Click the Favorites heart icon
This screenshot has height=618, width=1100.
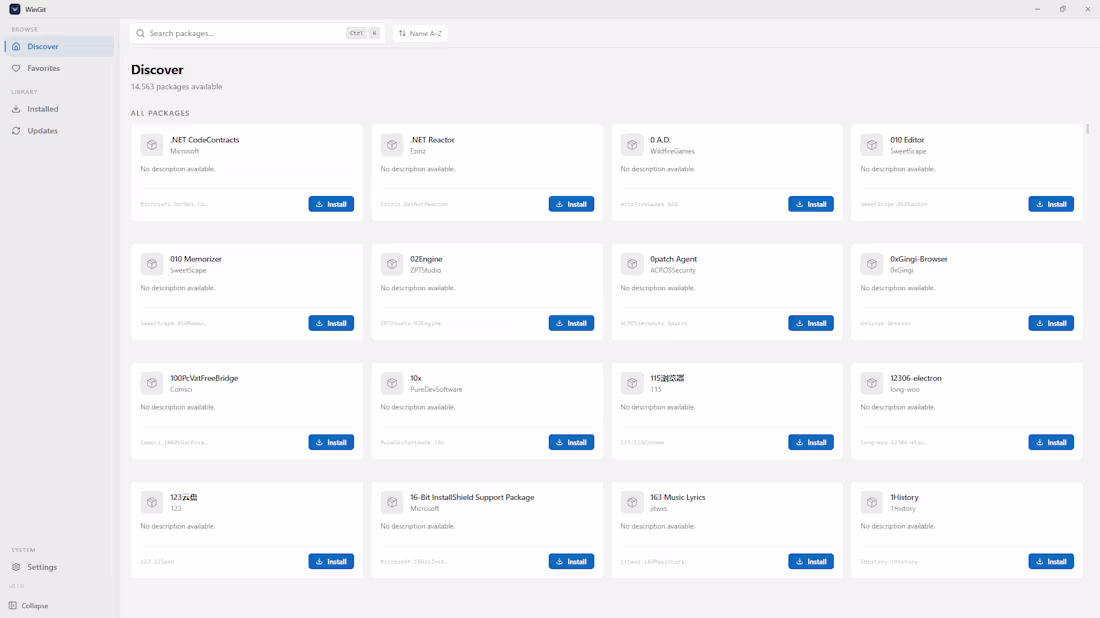(16, 68)
